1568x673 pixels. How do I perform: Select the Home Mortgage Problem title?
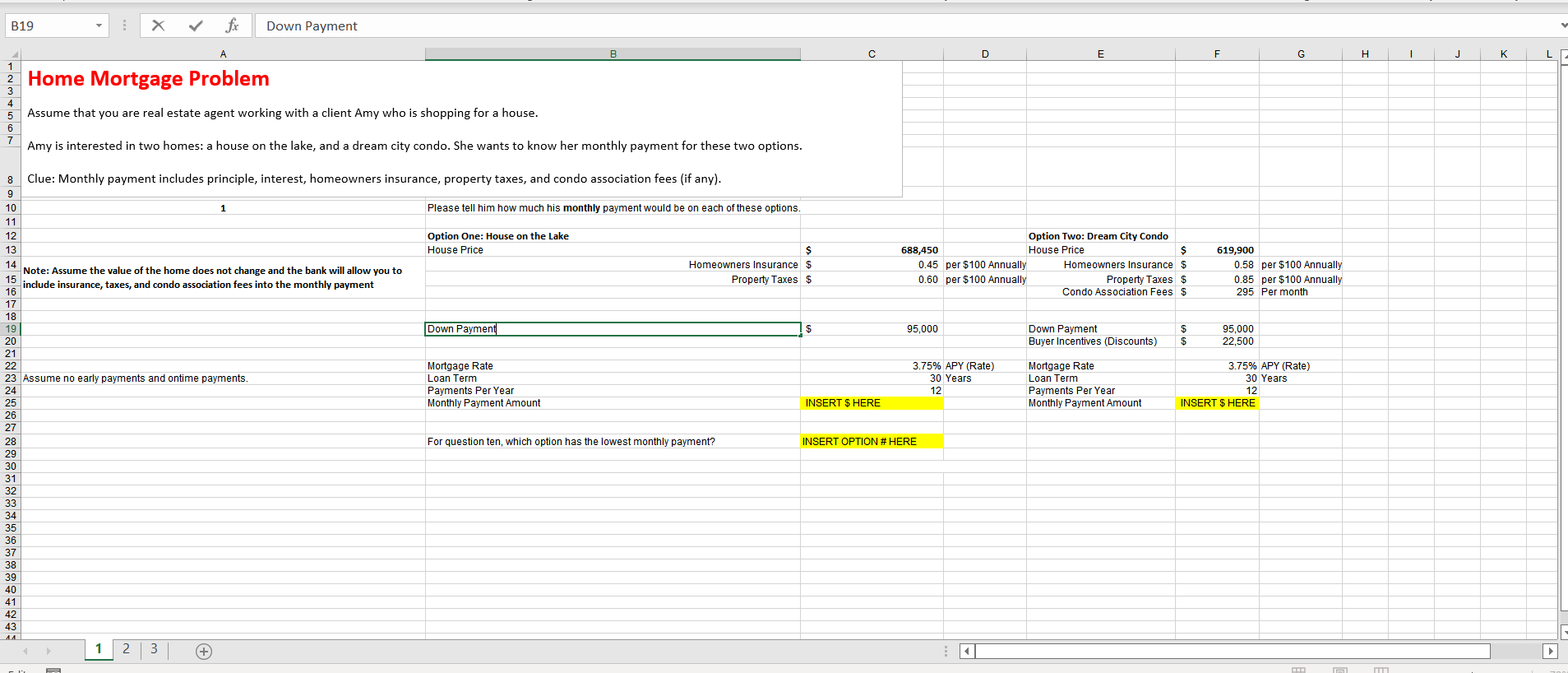coord(149,78)
